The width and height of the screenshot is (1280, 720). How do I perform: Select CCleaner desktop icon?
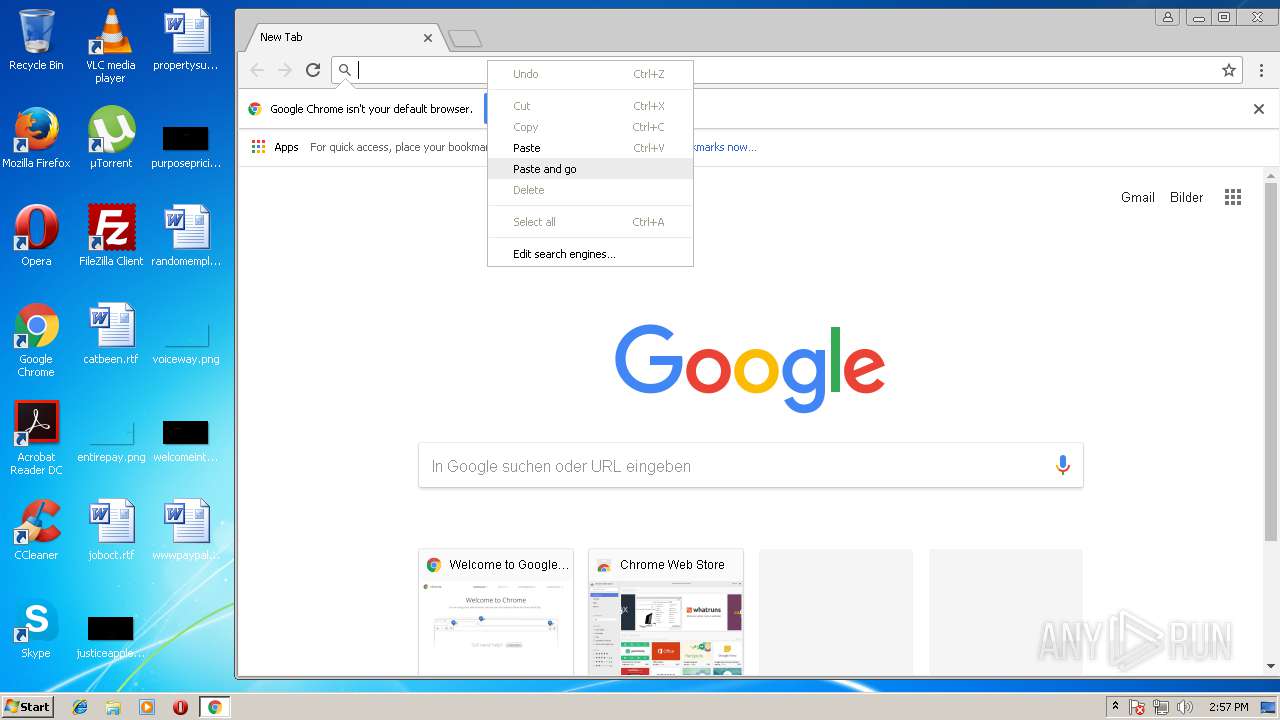click(36, 530)
